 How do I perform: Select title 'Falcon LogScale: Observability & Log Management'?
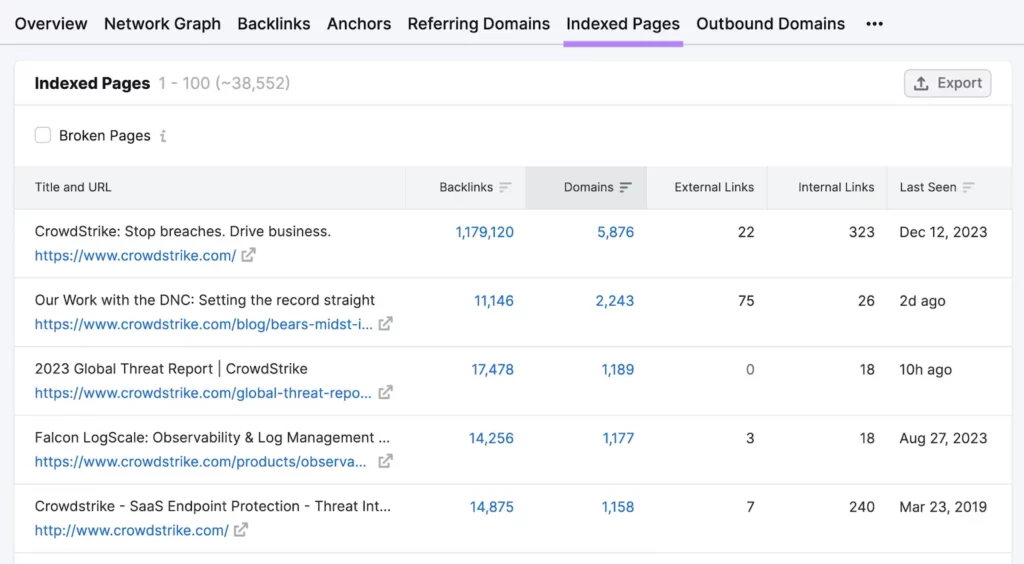212,437
